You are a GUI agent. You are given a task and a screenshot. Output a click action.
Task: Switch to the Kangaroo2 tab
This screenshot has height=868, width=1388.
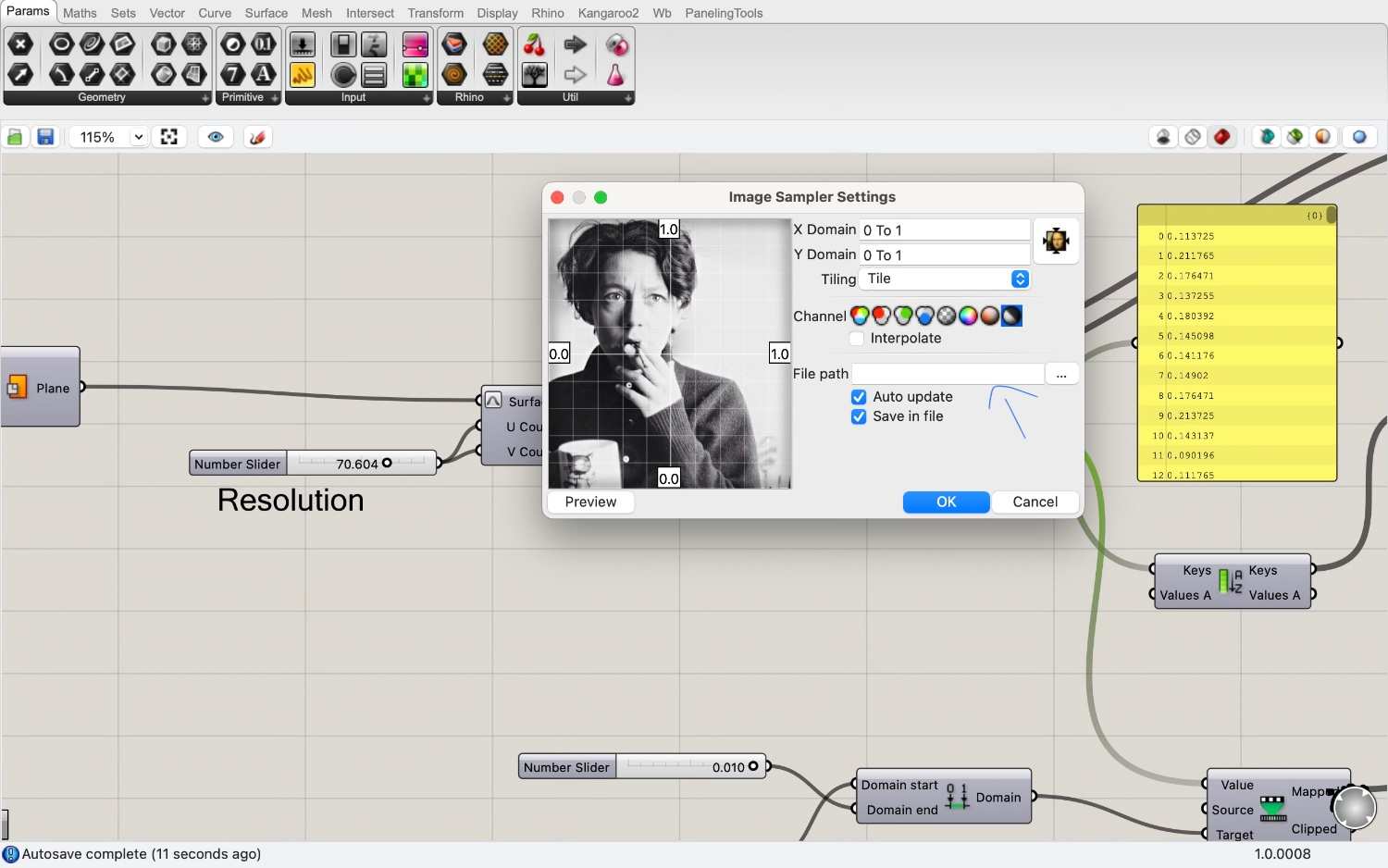[x=608, y=13]
